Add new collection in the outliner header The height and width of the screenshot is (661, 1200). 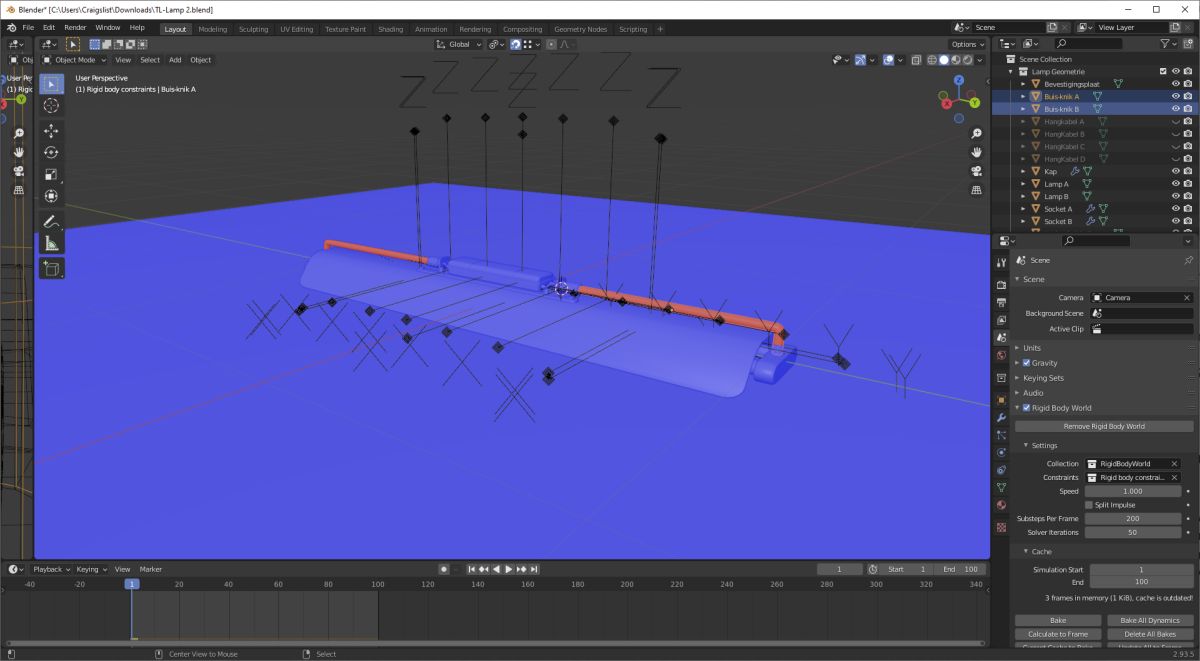click(x=1188, y=44)
